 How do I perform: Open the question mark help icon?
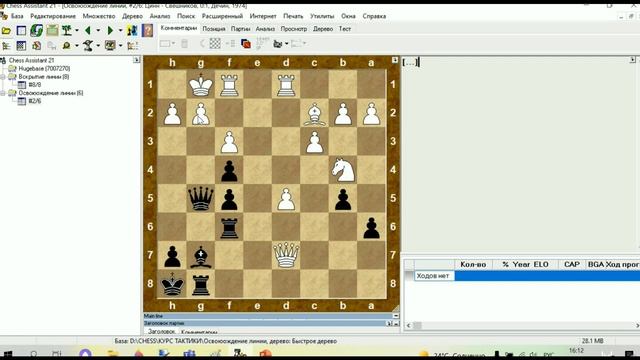147,31
